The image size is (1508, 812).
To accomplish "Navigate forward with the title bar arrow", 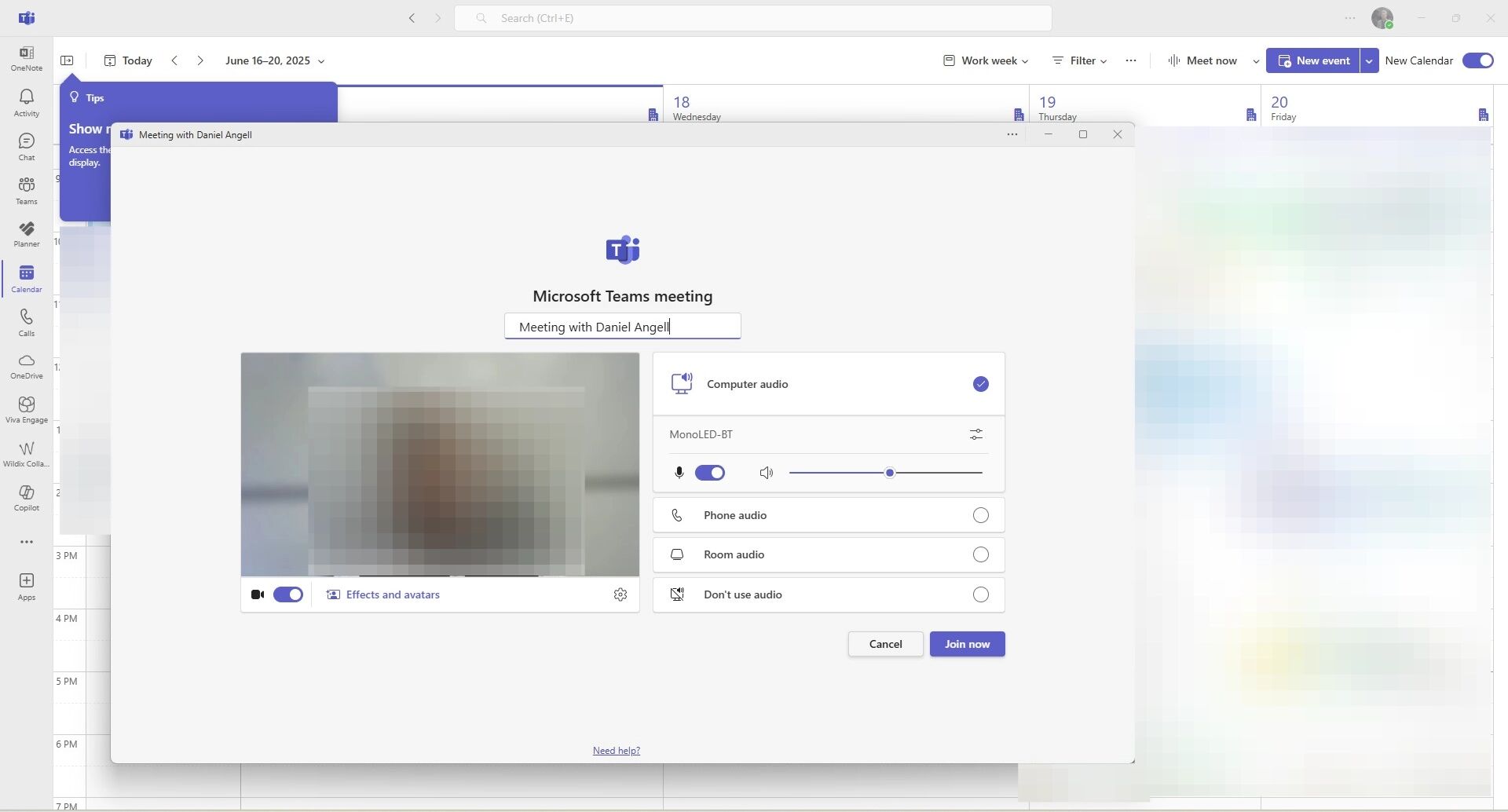I will tap(438, 18).
